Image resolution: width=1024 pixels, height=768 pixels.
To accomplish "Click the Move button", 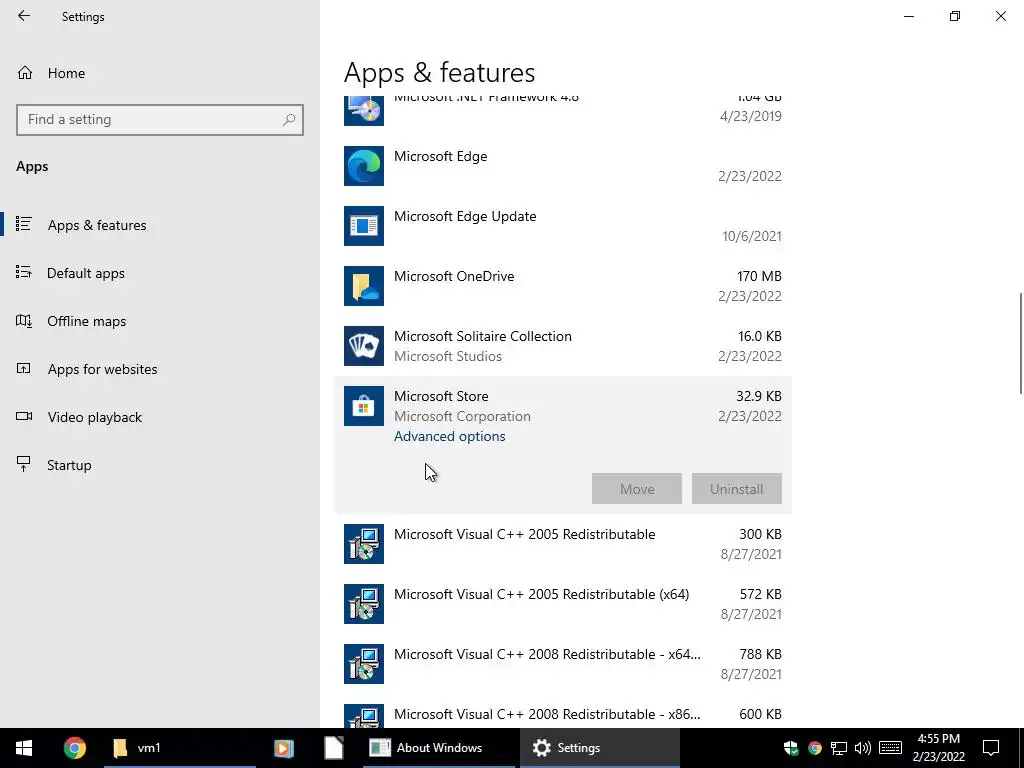I will pyautogui.click(x=637, y=489).
